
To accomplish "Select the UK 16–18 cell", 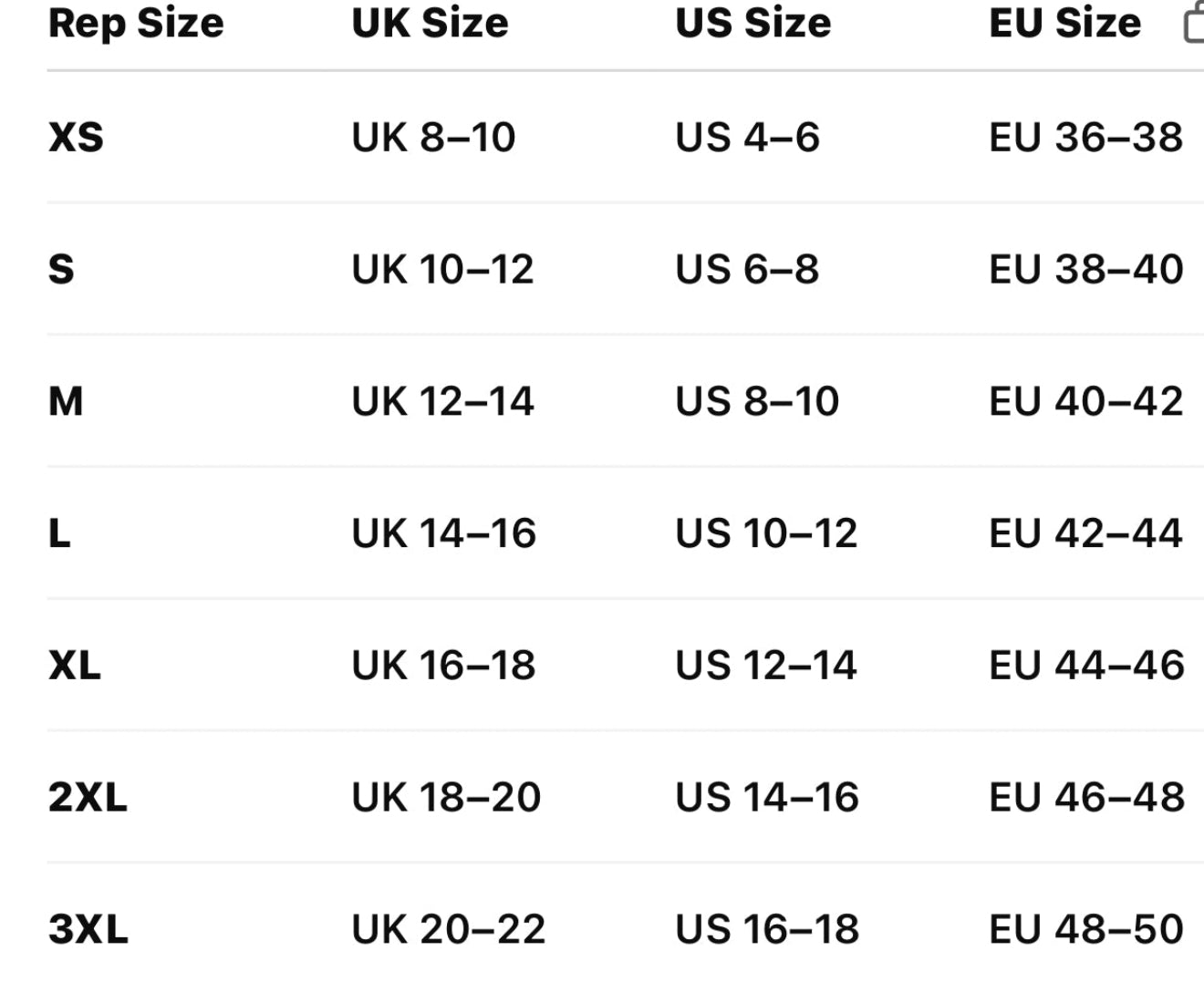I will click(443, 666).
